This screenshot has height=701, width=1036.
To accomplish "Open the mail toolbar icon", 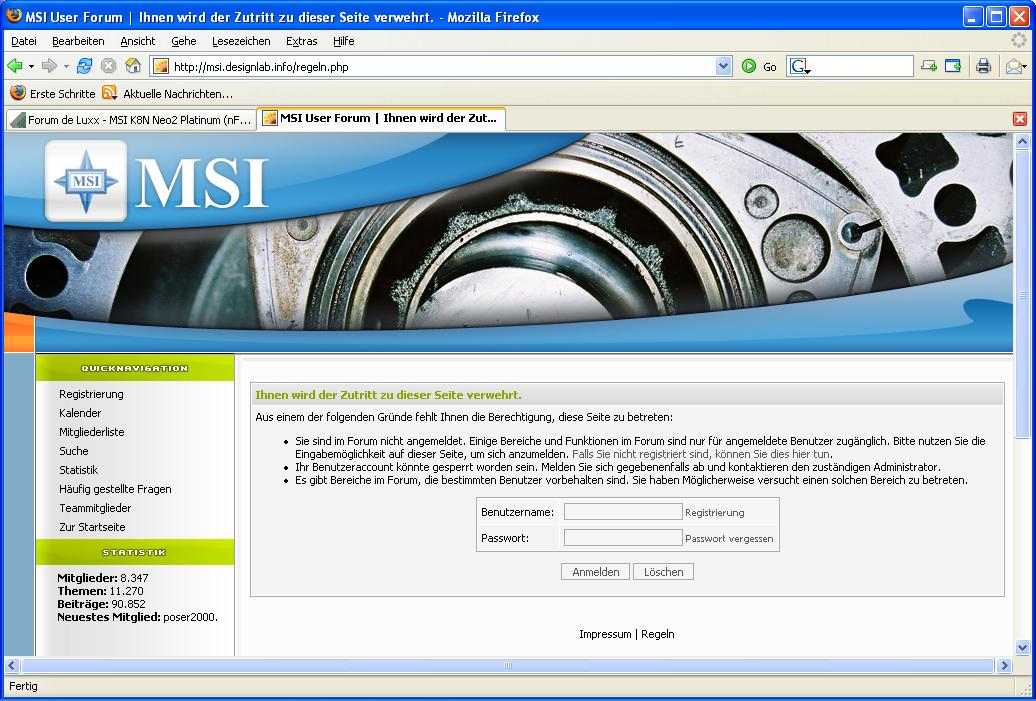I will tap(1016, 67).
